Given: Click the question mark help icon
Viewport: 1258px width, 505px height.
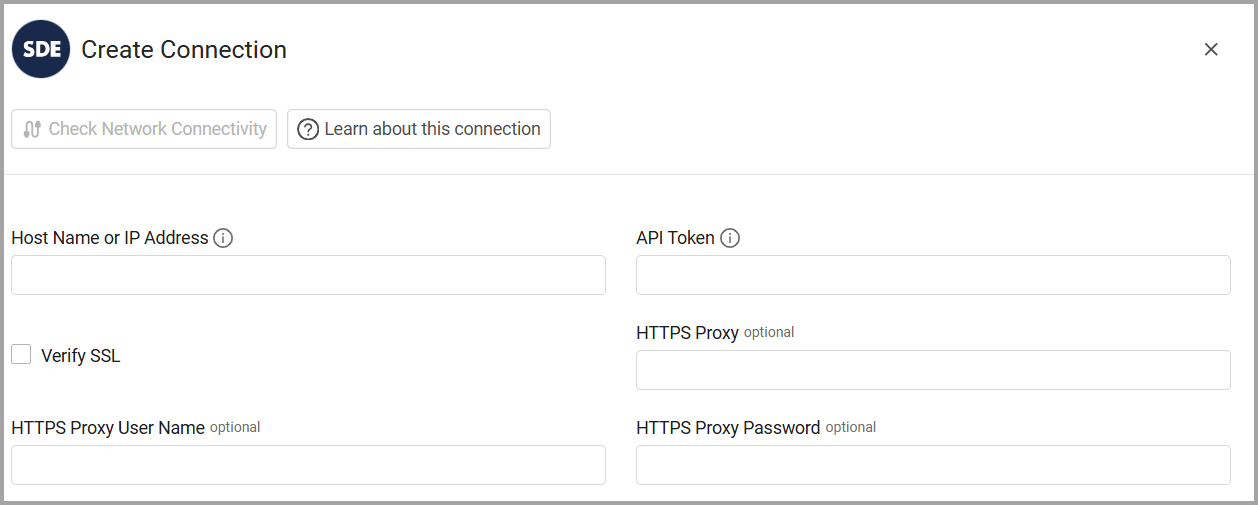Looking at the screenshot, I should pos(308,129).
